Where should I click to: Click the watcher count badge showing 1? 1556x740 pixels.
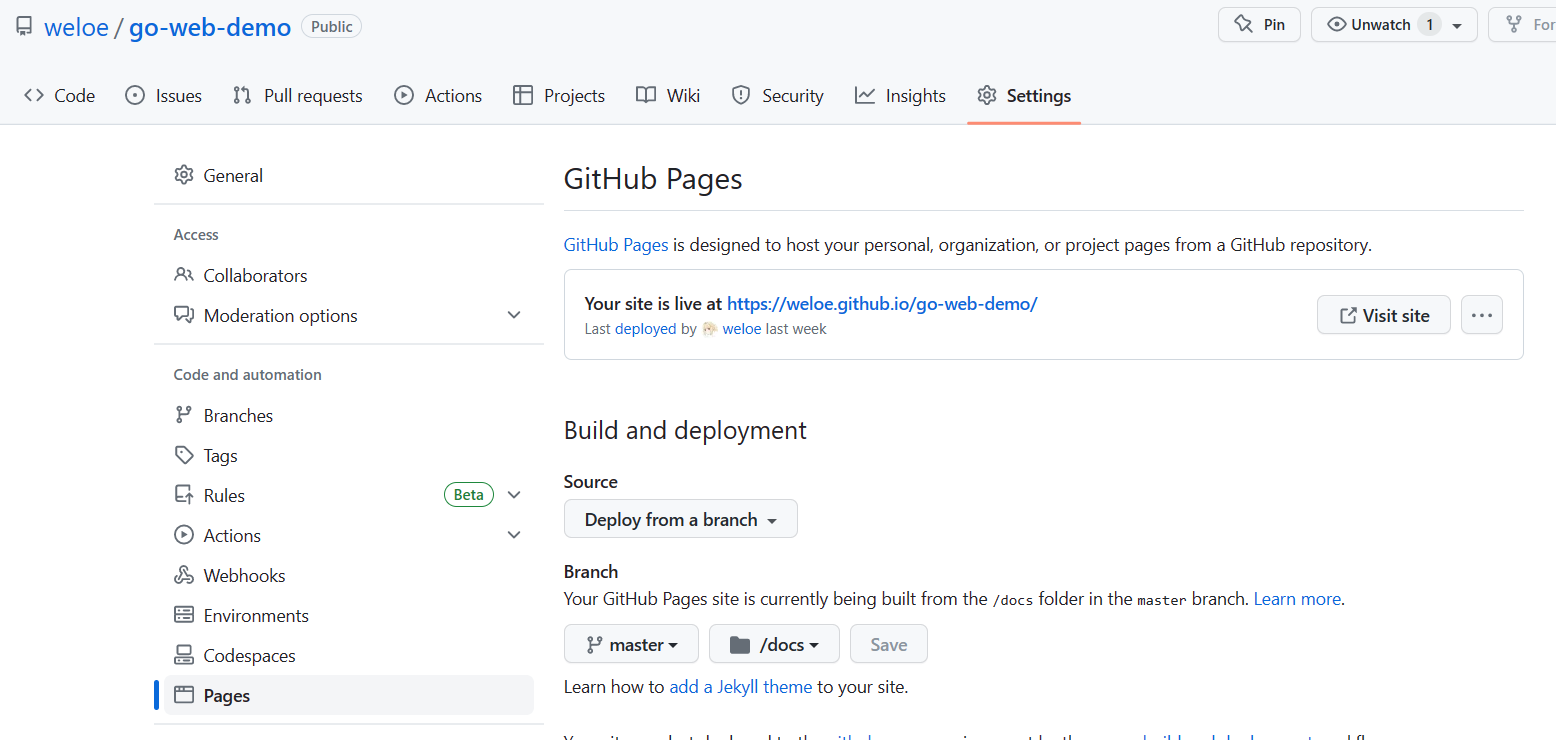tap(1429, 25)
